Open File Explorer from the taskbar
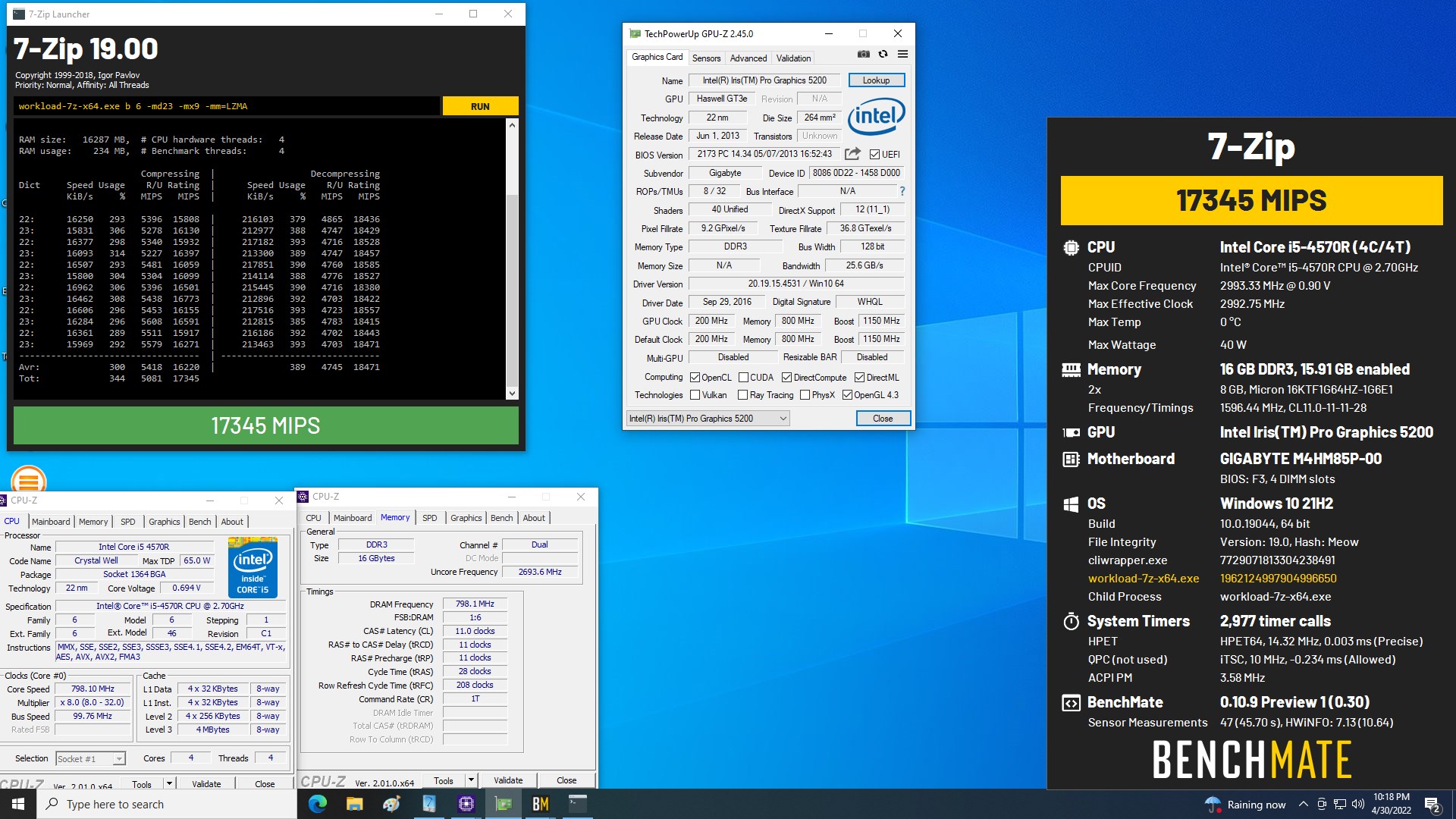Viewport: 1456px width, 819px height. coord(355,804)
